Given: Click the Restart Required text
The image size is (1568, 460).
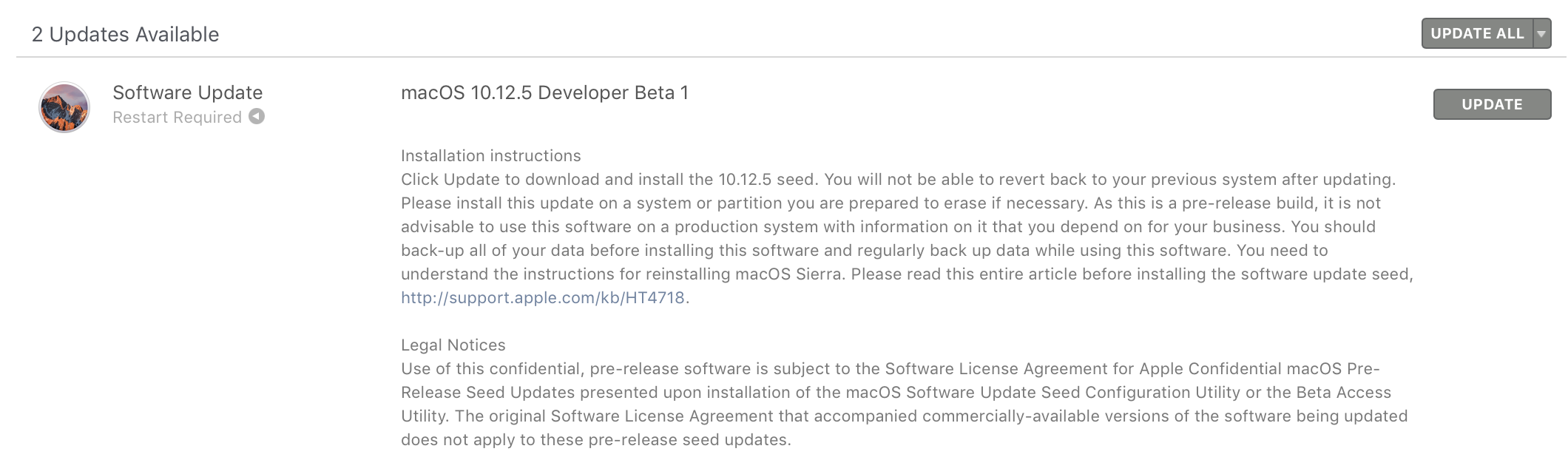Looking at the screenshot, I should pyautogui.click(x=177, y=118).
